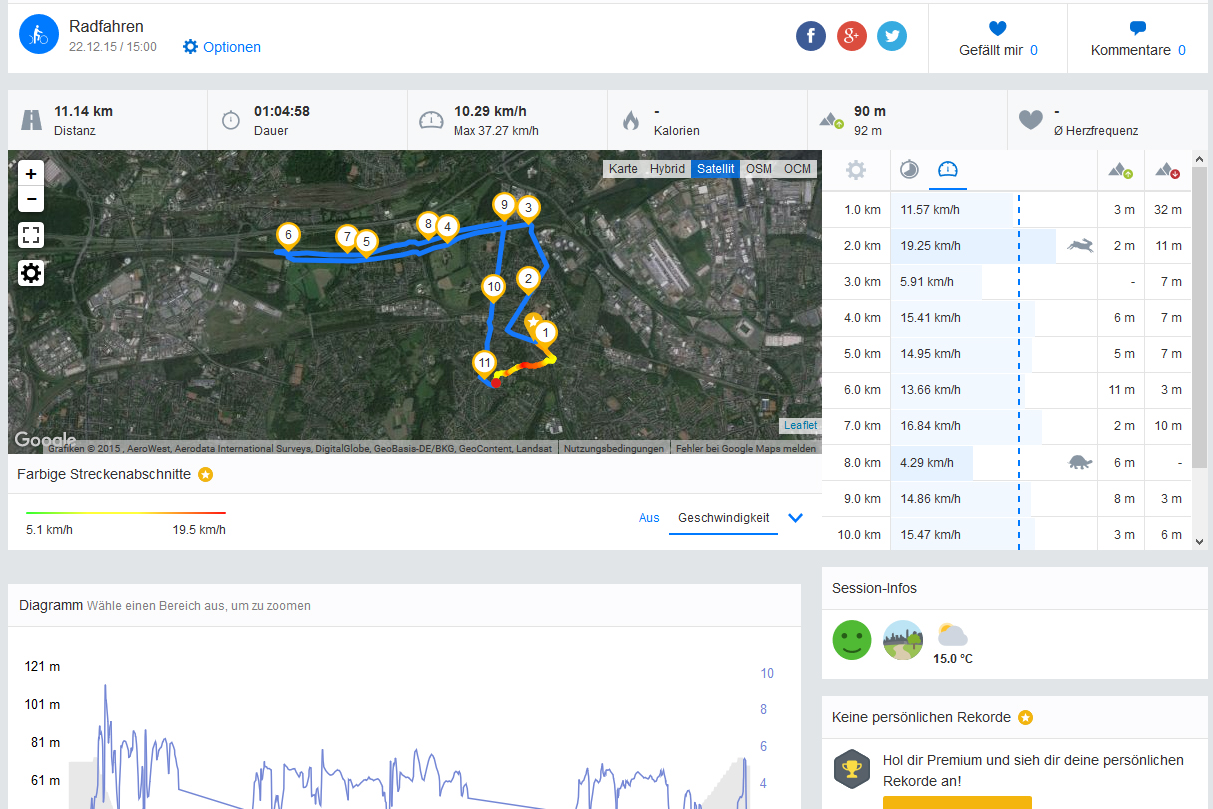The width and height of the screenshot is (1213, 809).
Task: Select the 6.0 km split speed 13.66 km/h
Action: (x=930, y=390)
